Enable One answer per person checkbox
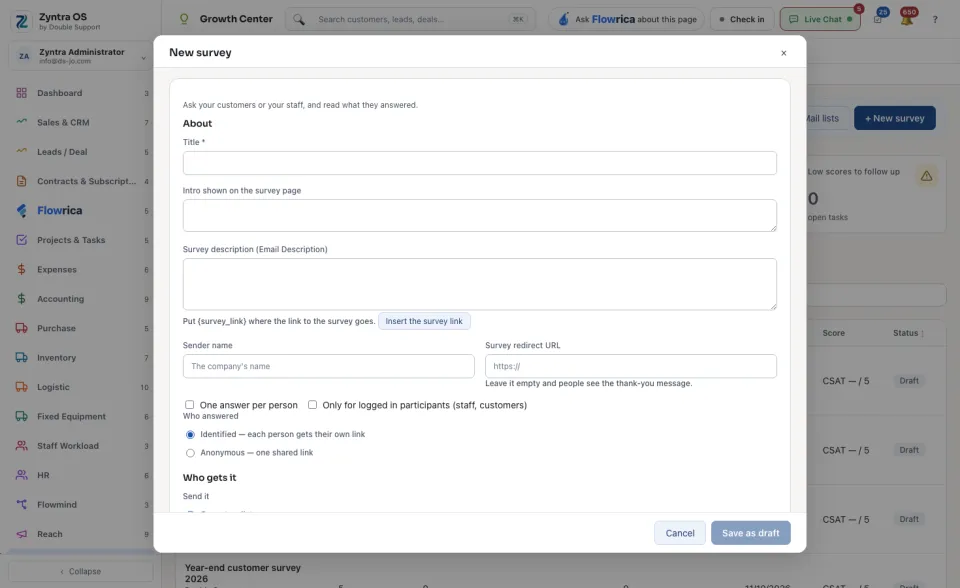Viewport: 960px width, 588px height. (x=190, y=405)
